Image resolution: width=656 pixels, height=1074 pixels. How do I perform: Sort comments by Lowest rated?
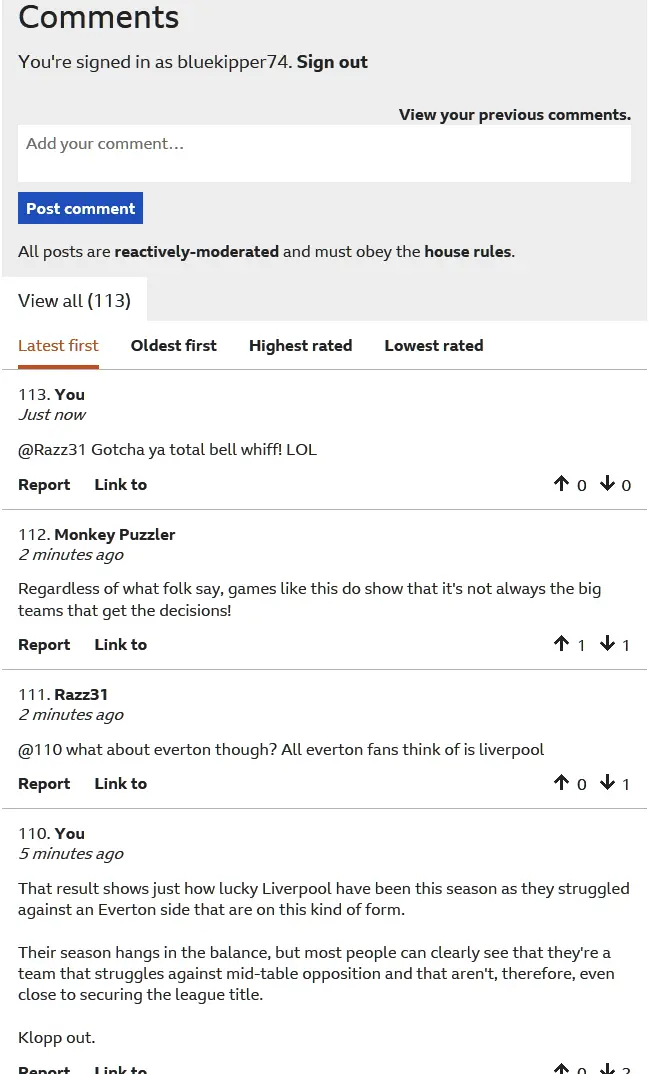(433, 346)
